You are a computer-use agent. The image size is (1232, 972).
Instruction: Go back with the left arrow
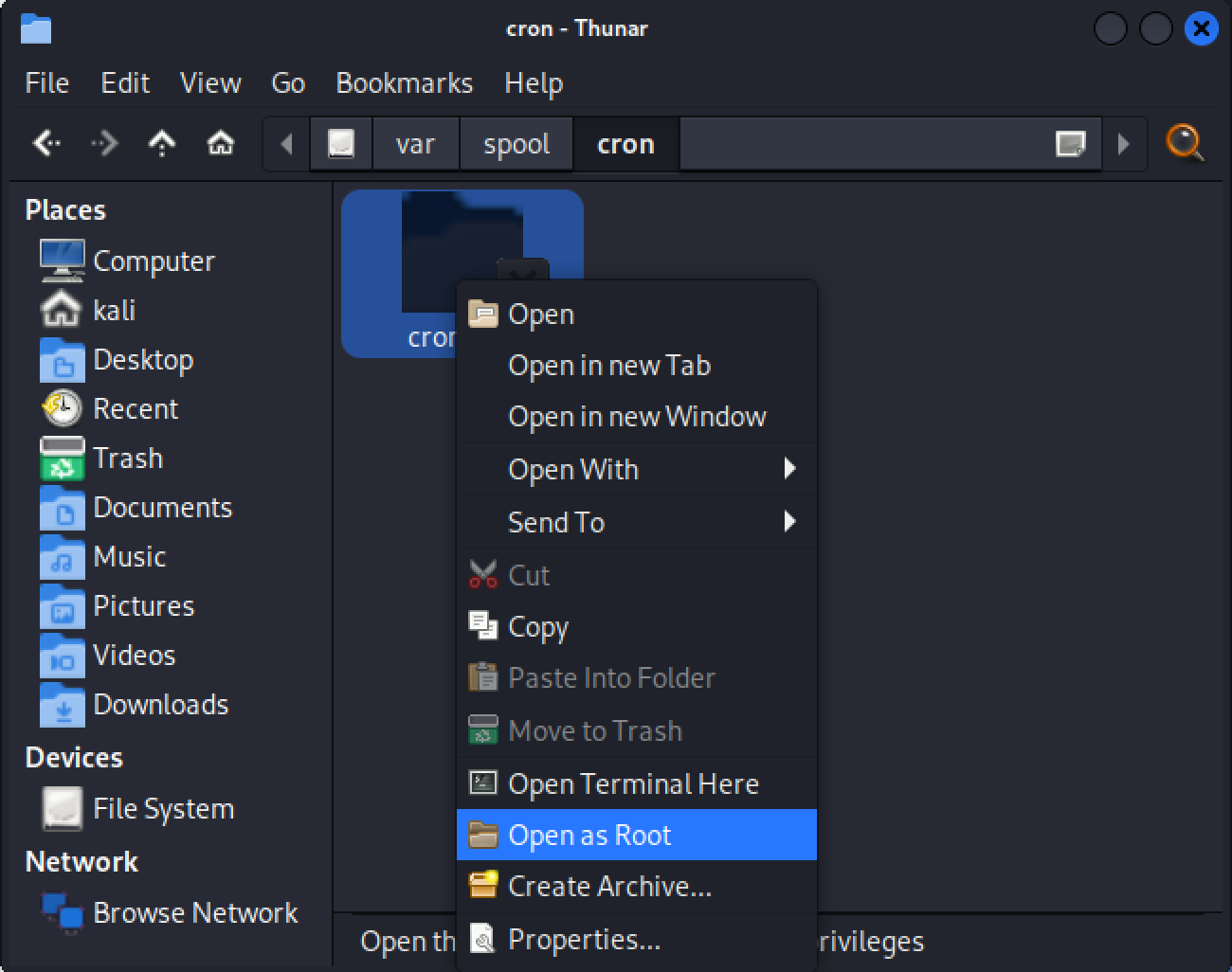(x=47, y=144)
